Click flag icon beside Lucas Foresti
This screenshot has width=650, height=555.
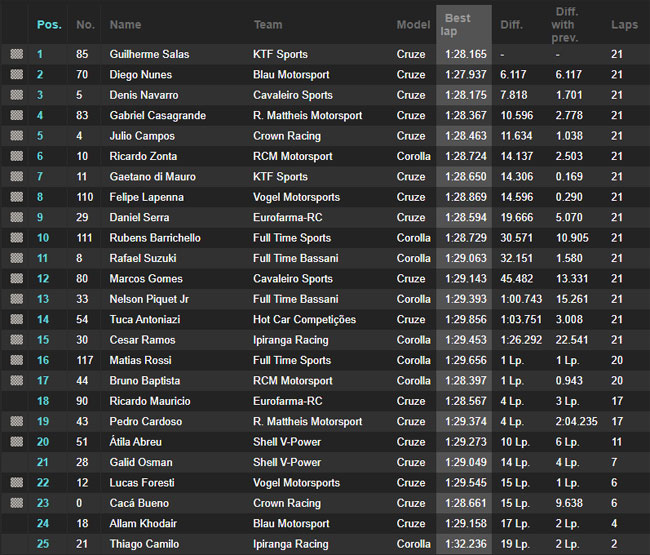(17, 482)
